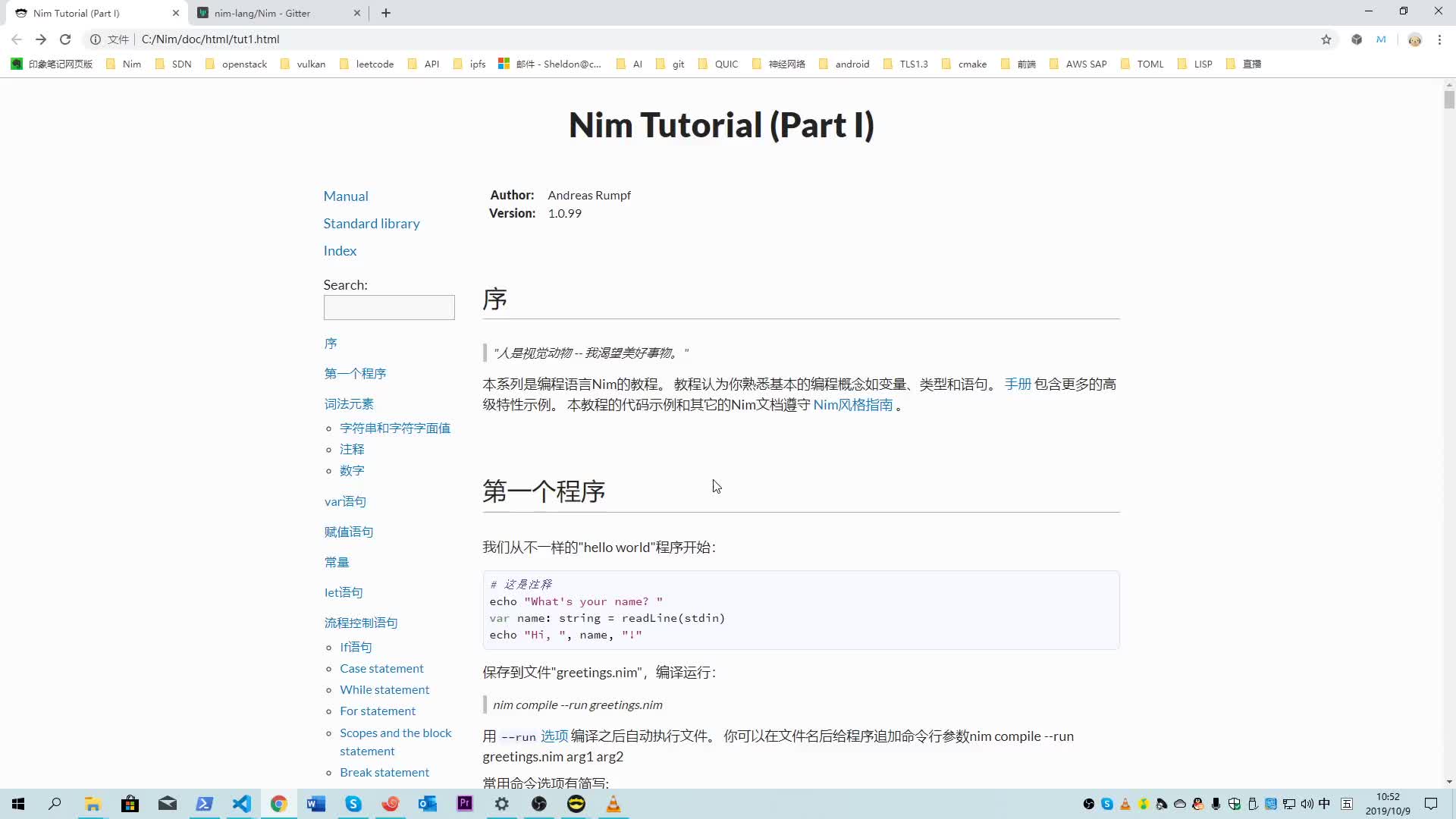1456x819 pixels.
Task: Open the openstack bookmark folder
Action: [236, 64]
